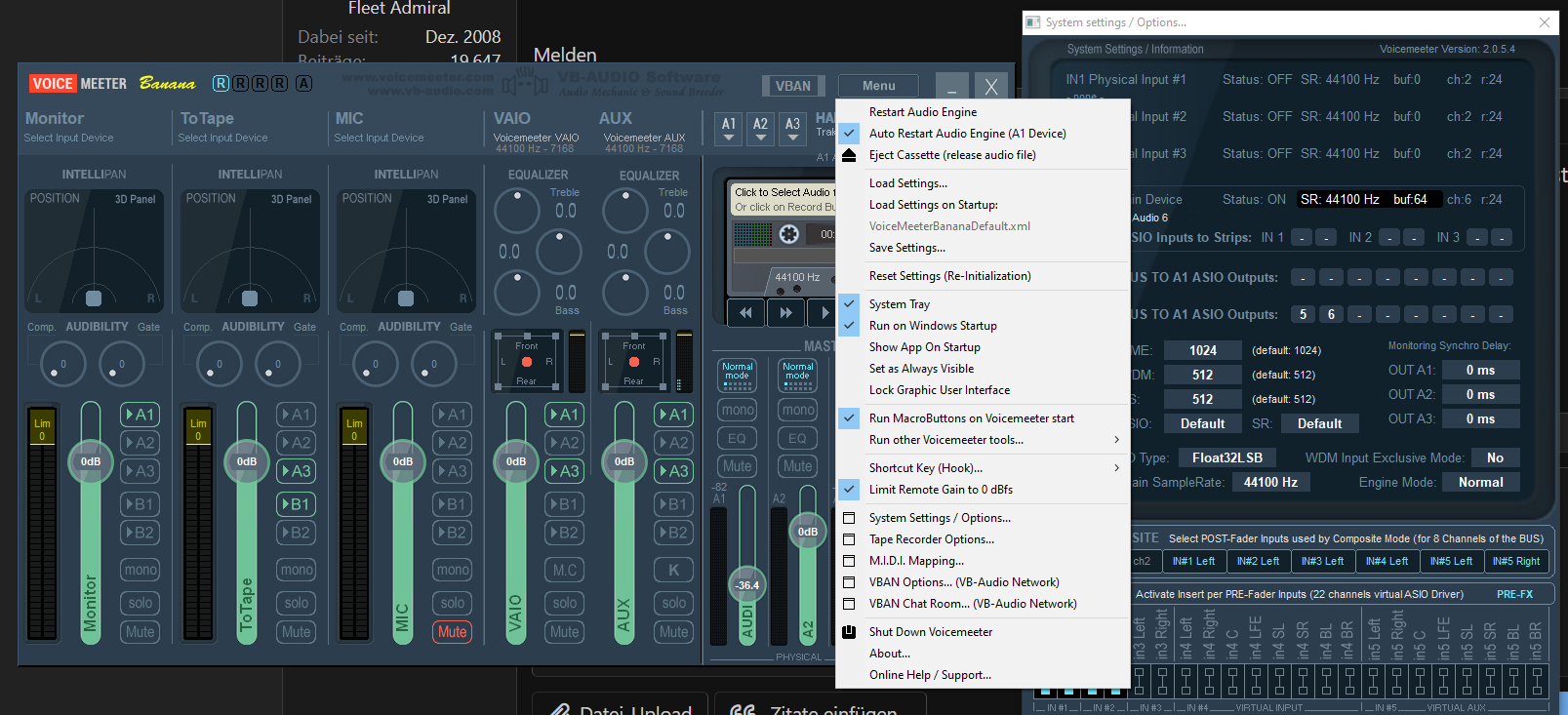Unmute the MIC strip
Screen dimensions: 1568x715
452,632
